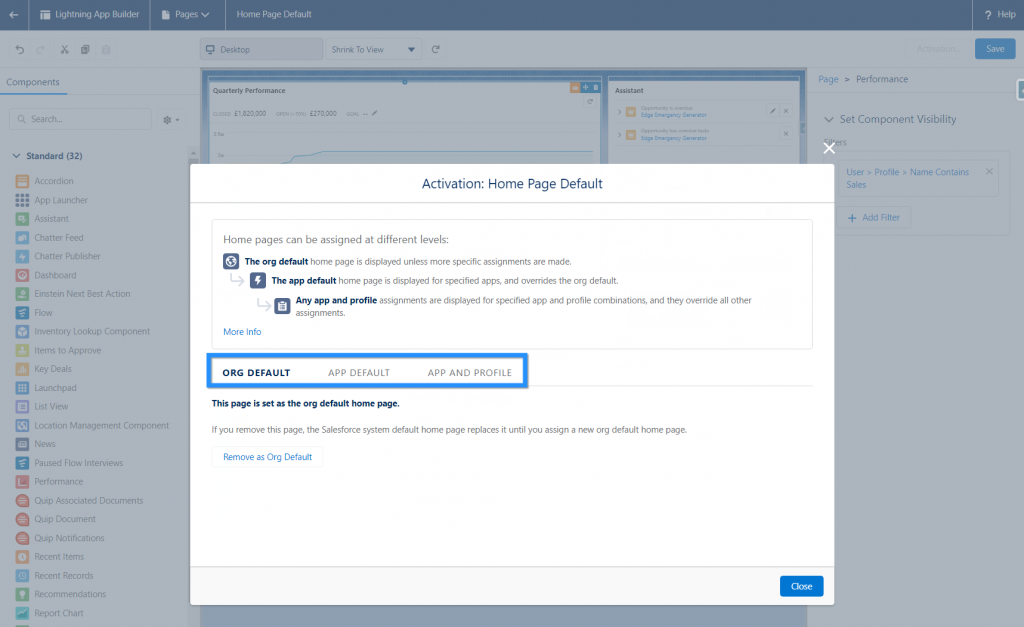Click Remove as Org Default button
The image size is (1024, 627).
pos(268,457)
